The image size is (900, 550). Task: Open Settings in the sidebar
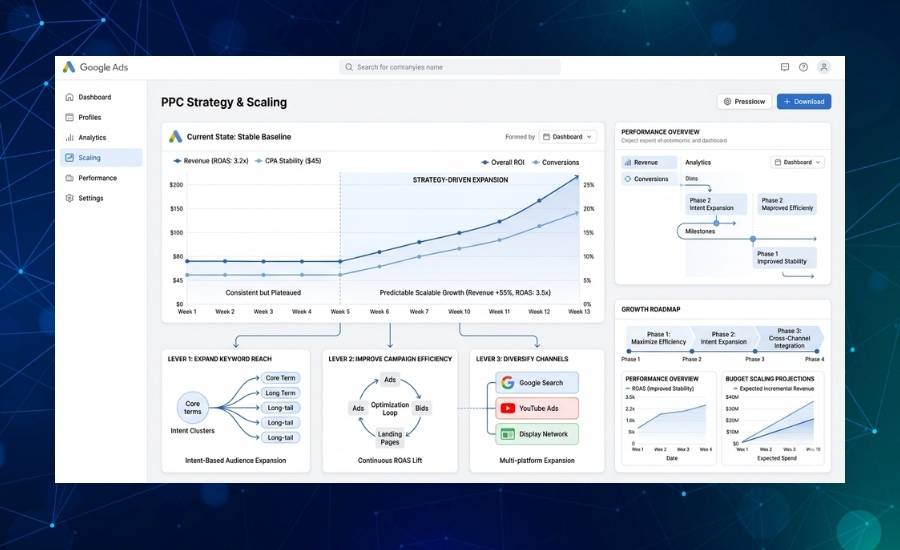(x=101, y=198)
